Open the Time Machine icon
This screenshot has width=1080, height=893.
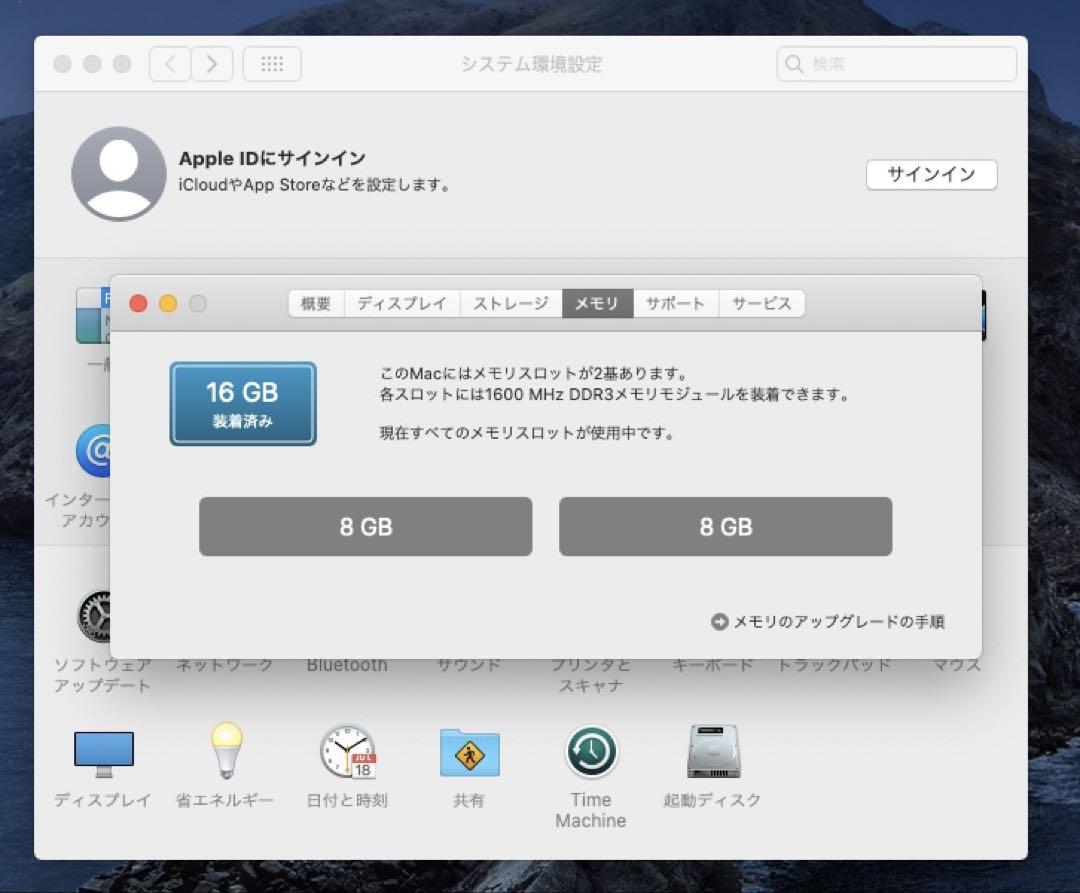coord(591,752)
